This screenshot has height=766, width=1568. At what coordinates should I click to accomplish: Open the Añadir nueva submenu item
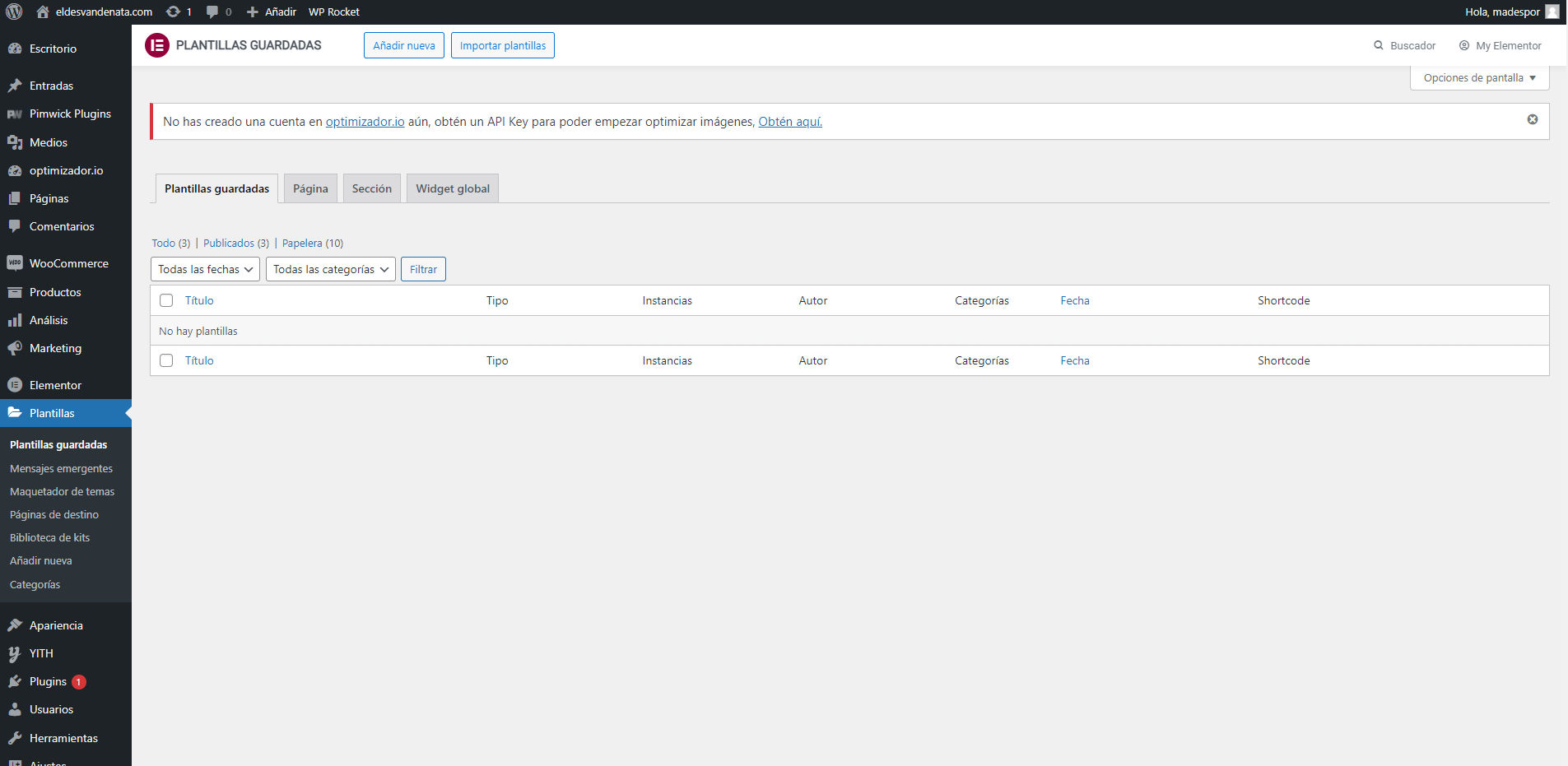click(x=41, y=560)
